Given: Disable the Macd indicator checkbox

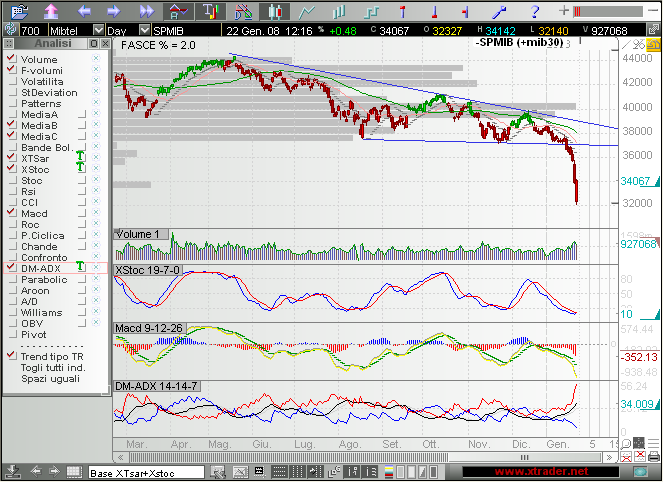Looking at the screenshot, I should [x=11, y=213].
